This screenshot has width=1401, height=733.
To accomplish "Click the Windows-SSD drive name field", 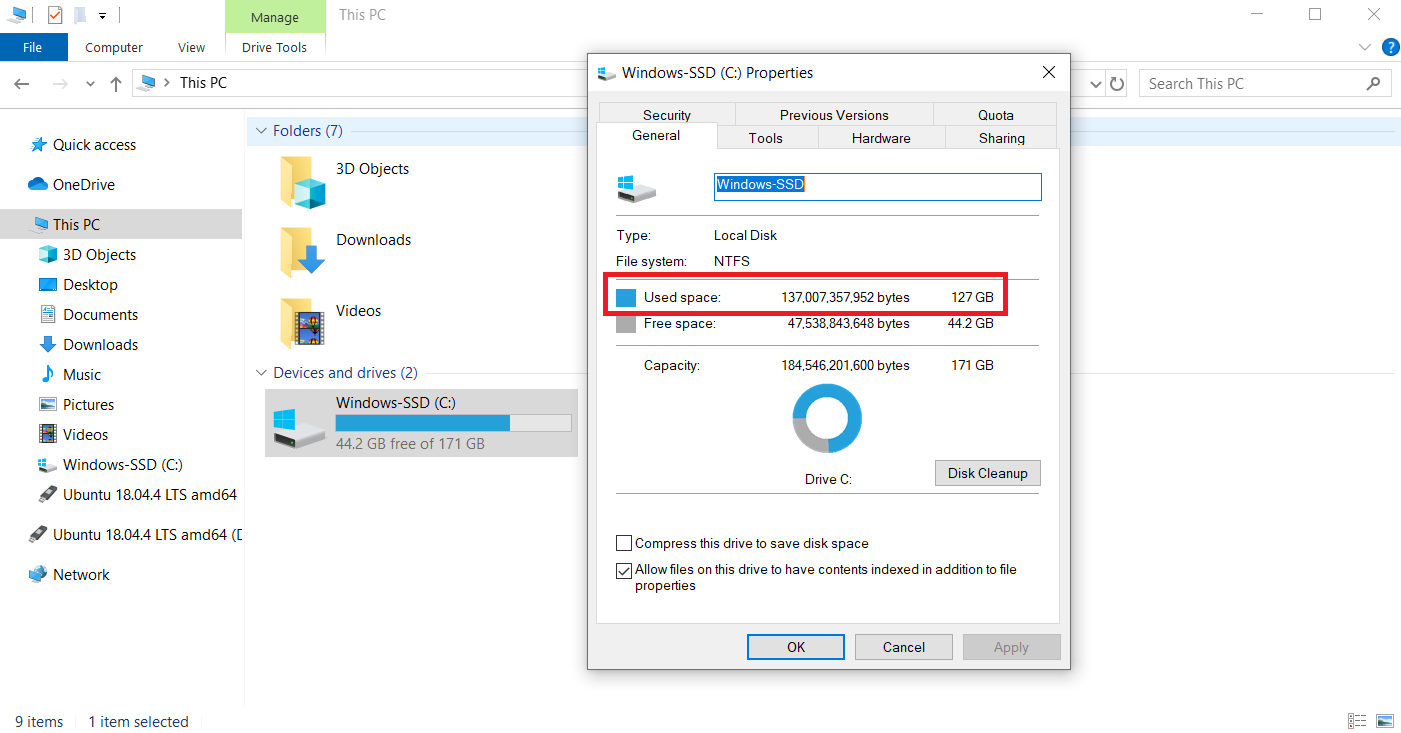I will [x=878, y=186].
